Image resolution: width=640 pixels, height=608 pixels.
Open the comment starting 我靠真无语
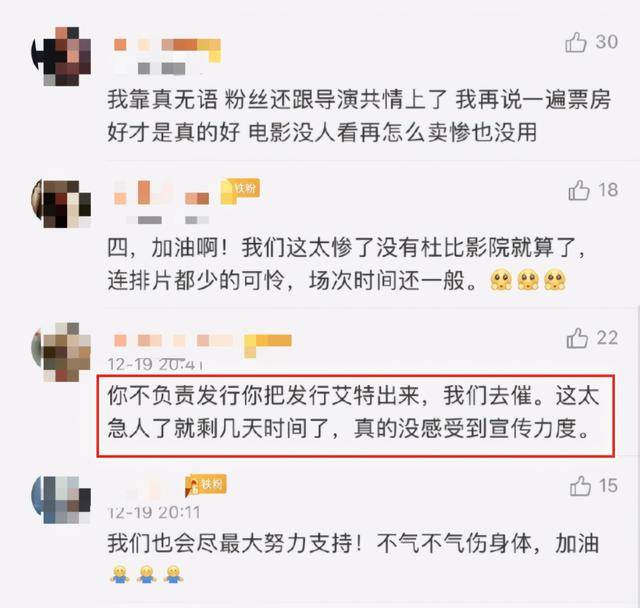(x=359, y=116)
